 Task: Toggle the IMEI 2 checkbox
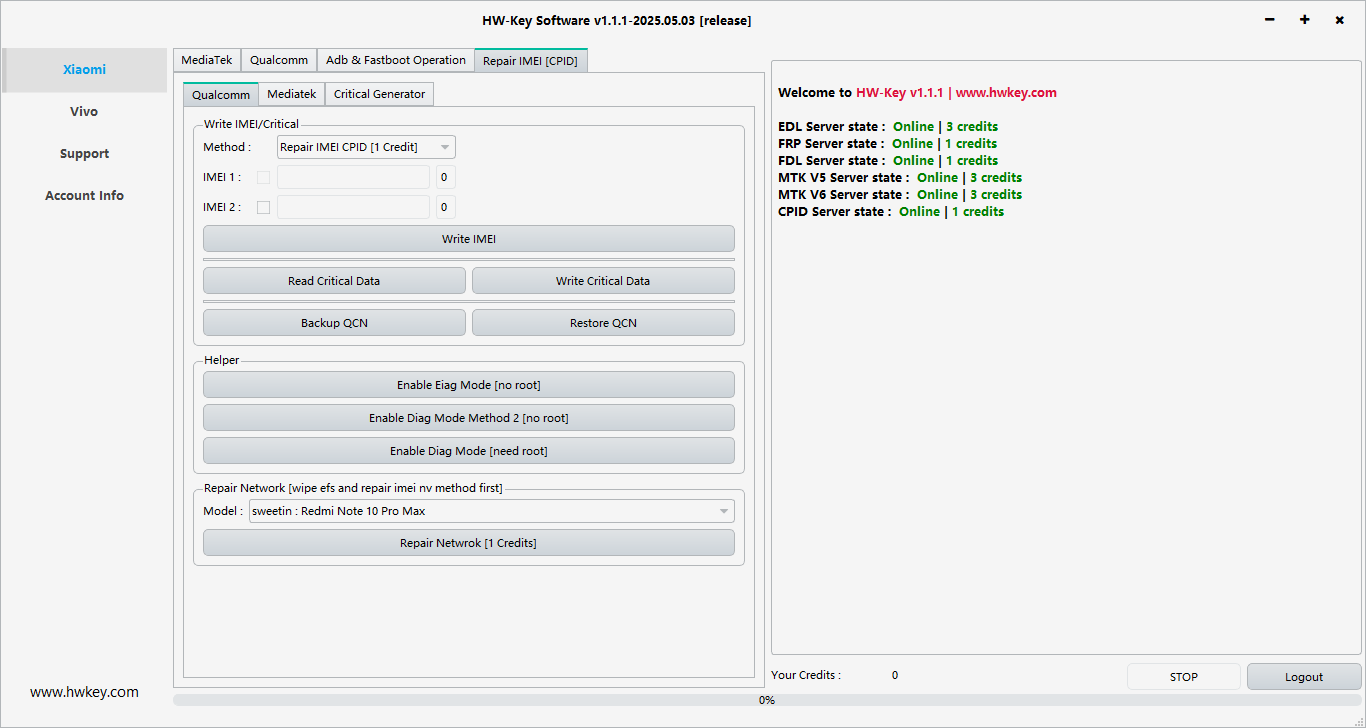coord(264,208)
